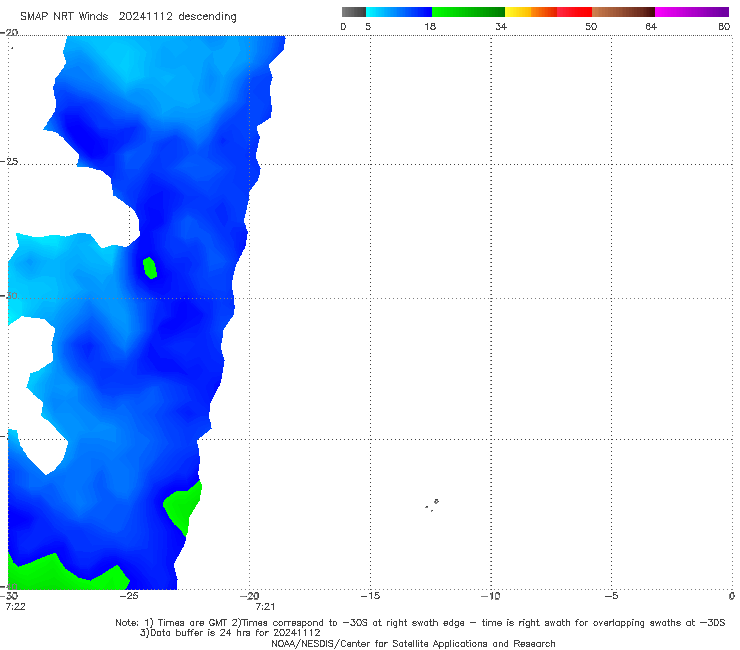This screenshot has height=650, width=740.
Task: Click the small green wind patch near latitude -29
Action: coord(150,268)
